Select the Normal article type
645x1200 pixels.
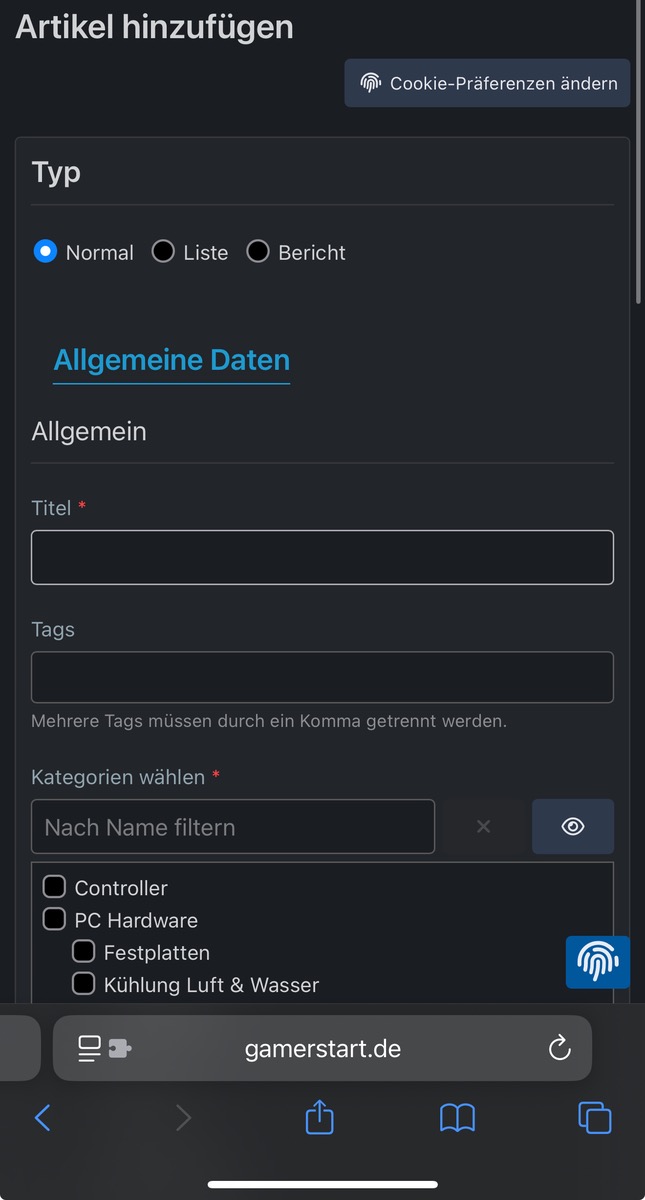45,252
